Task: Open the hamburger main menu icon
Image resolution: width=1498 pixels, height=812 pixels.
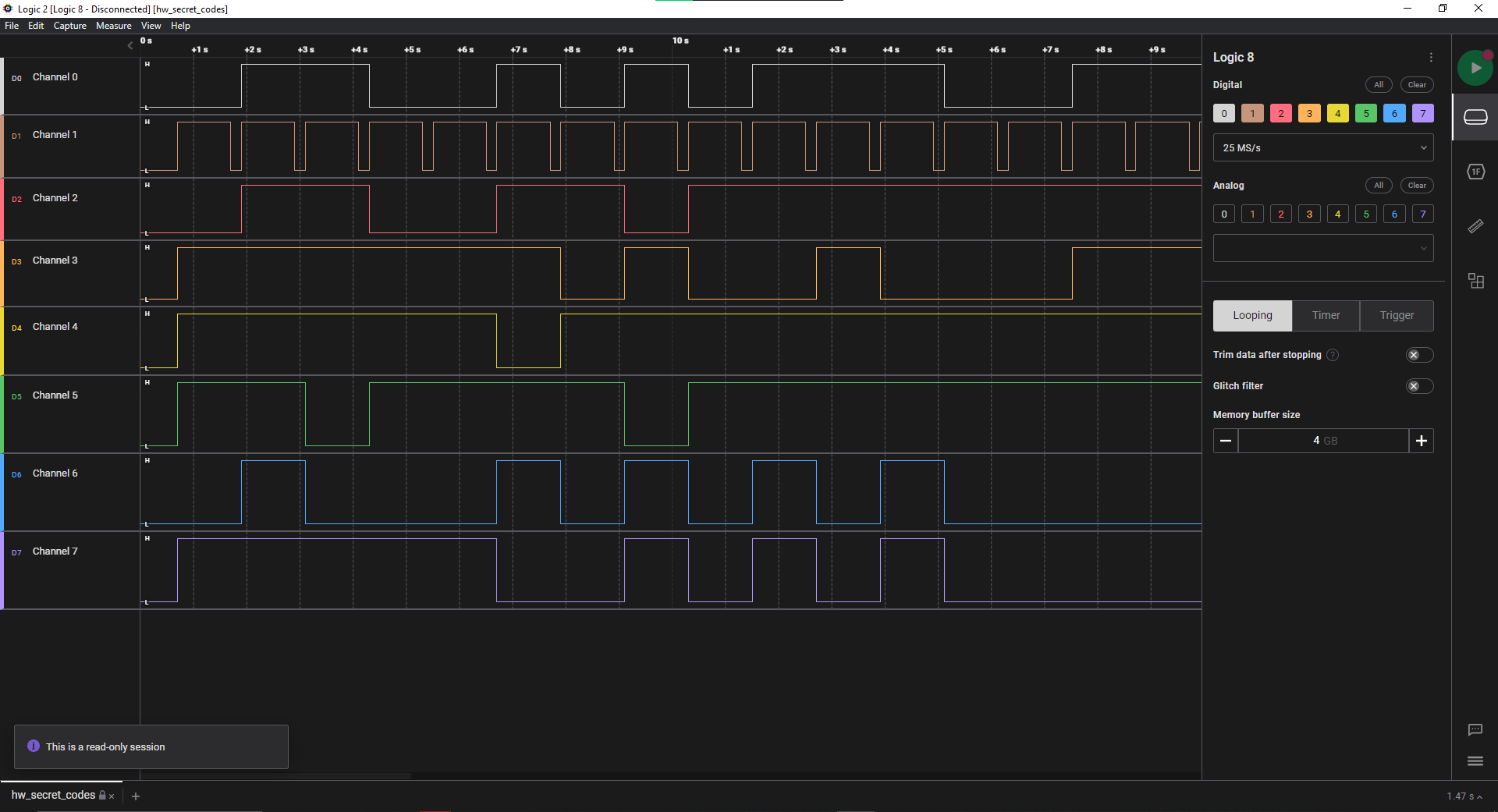Action: click(x=1475, y=761)
